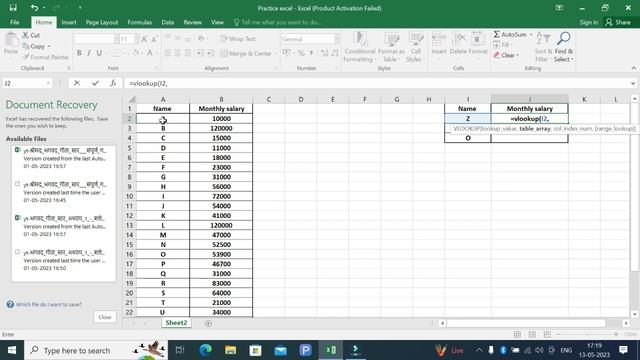Screen dimensions: 640x360
Task: Expand the formula bar chevron
Action: (x=633, y=83)
